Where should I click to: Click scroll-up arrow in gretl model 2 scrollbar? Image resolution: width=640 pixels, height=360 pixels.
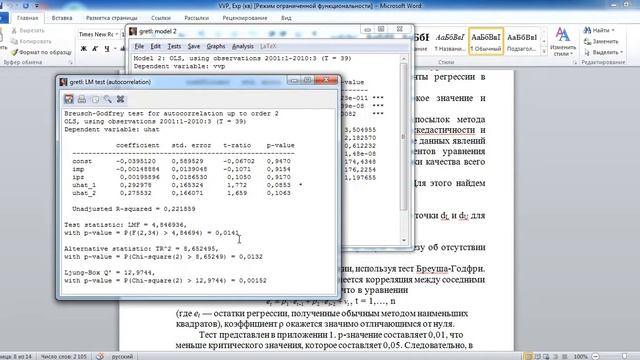coord(404,59)
